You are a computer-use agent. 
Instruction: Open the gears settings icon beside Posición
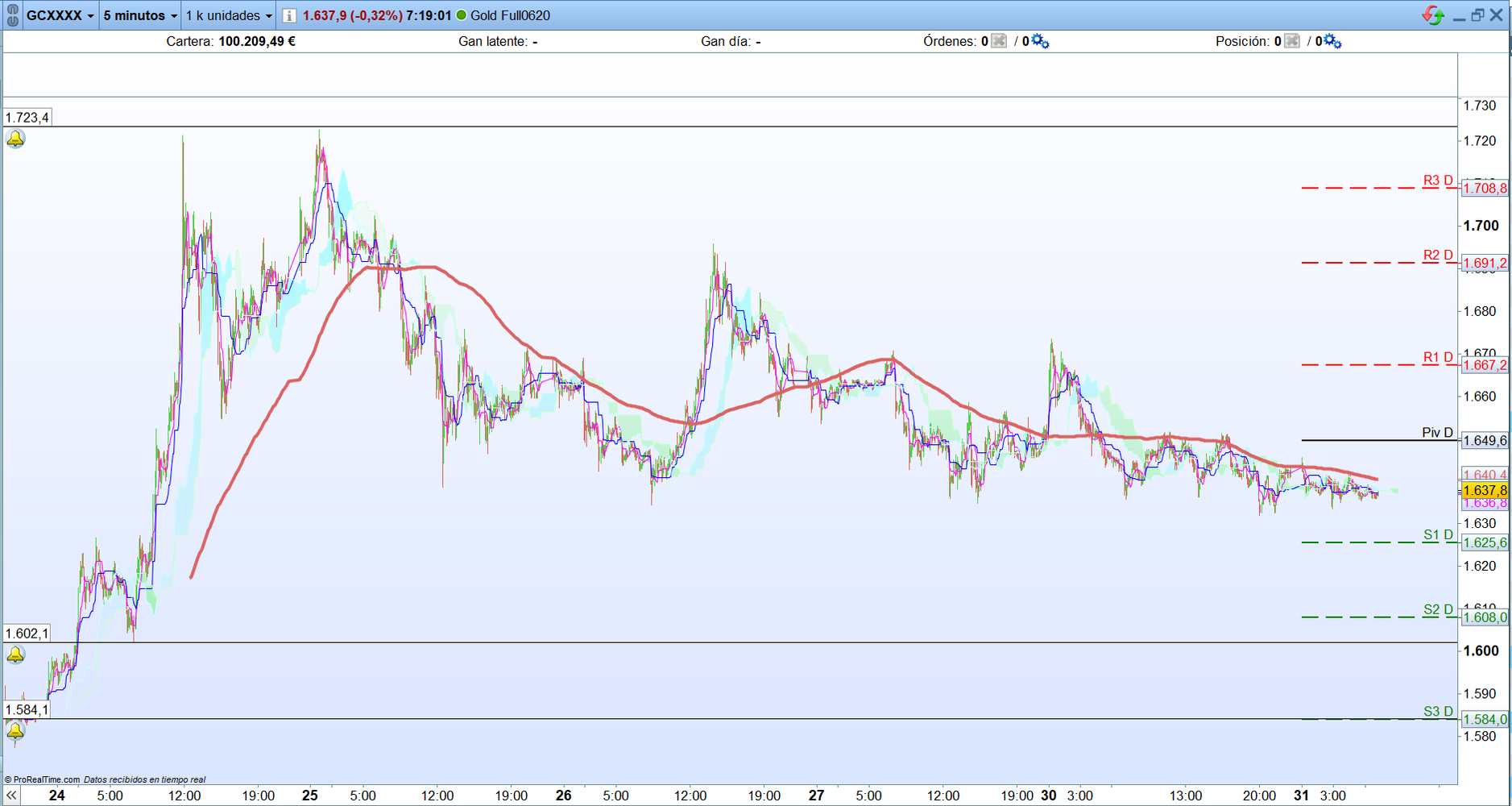tap(1333, 41)
